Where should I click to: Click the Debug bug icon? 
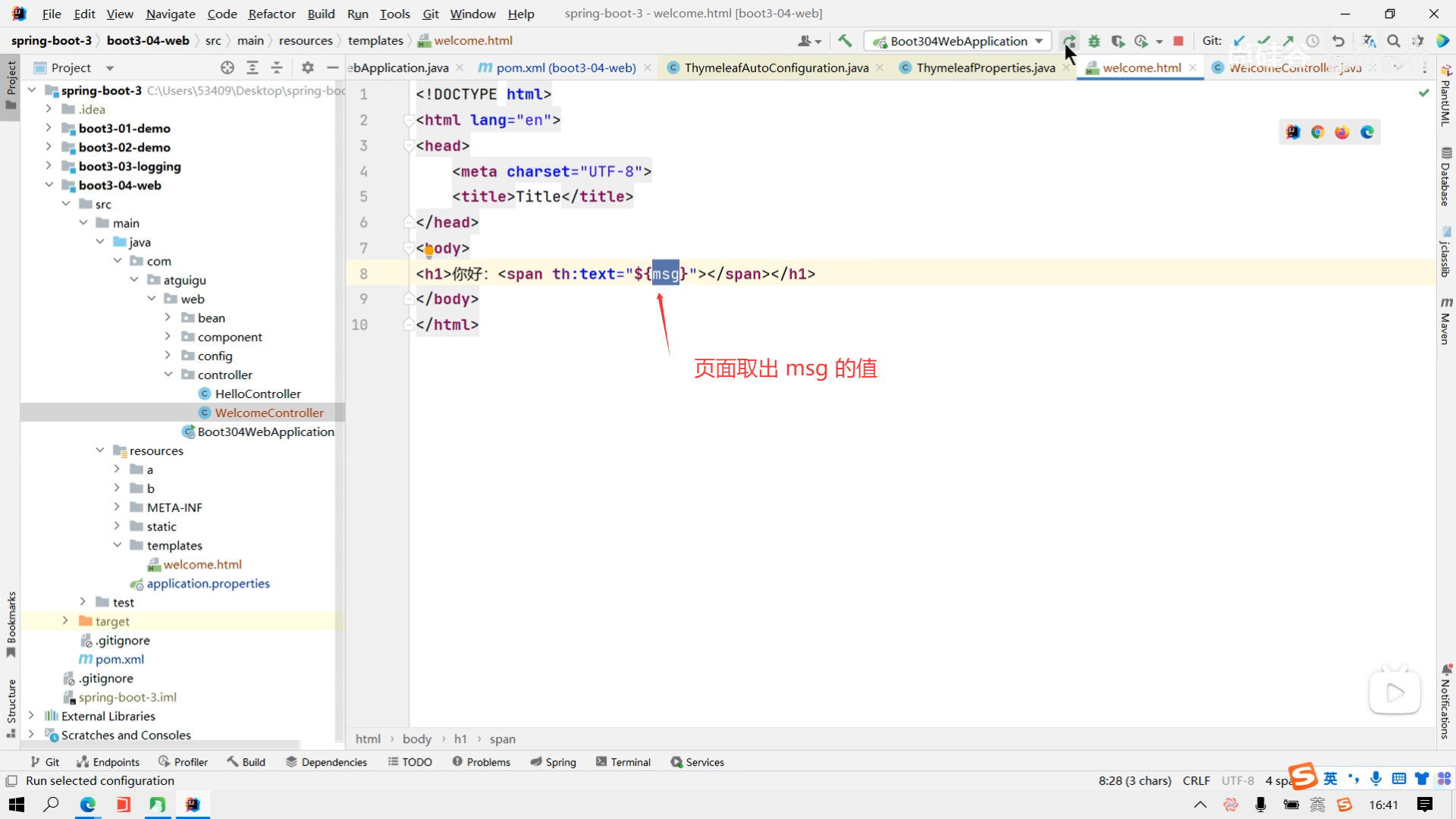point(1094,41)
